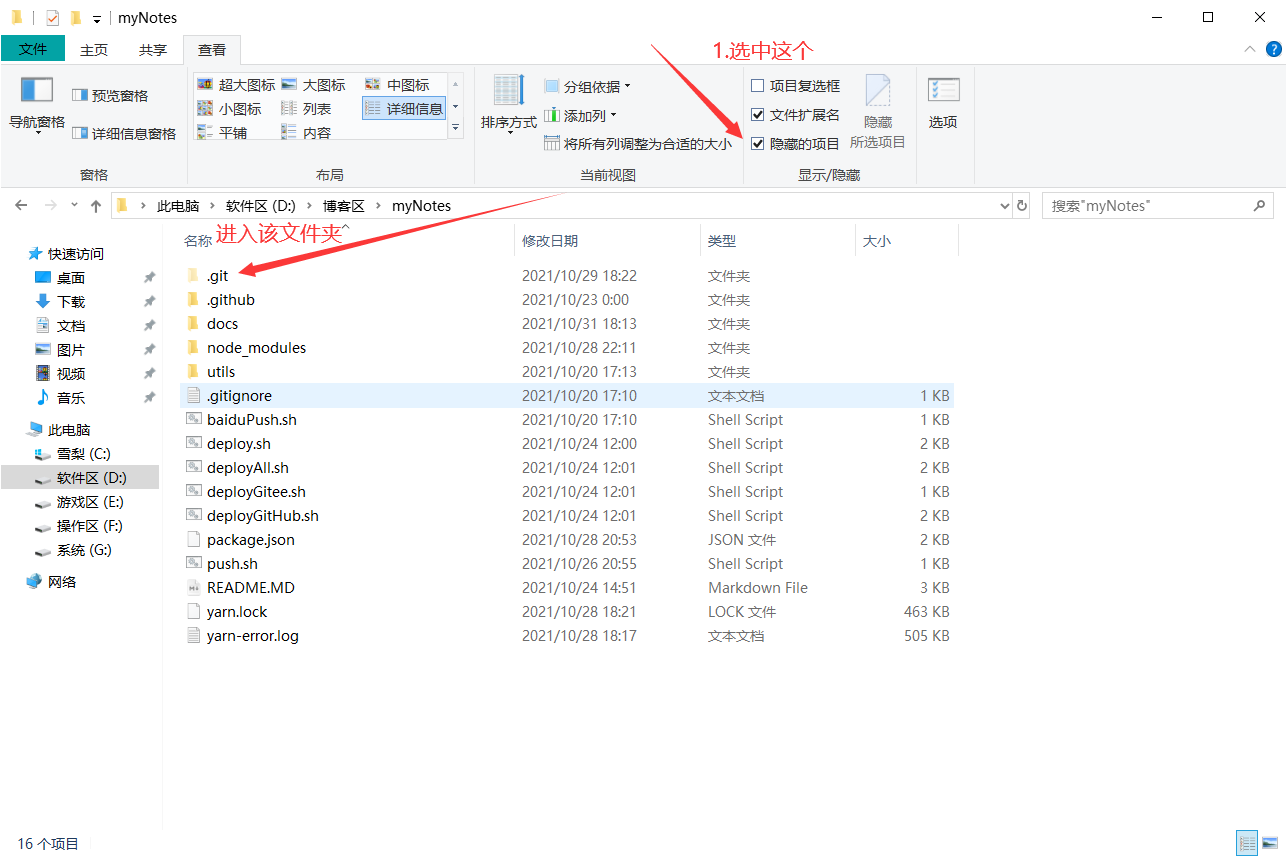Click the Back navigation arrow

click(21, 205)
